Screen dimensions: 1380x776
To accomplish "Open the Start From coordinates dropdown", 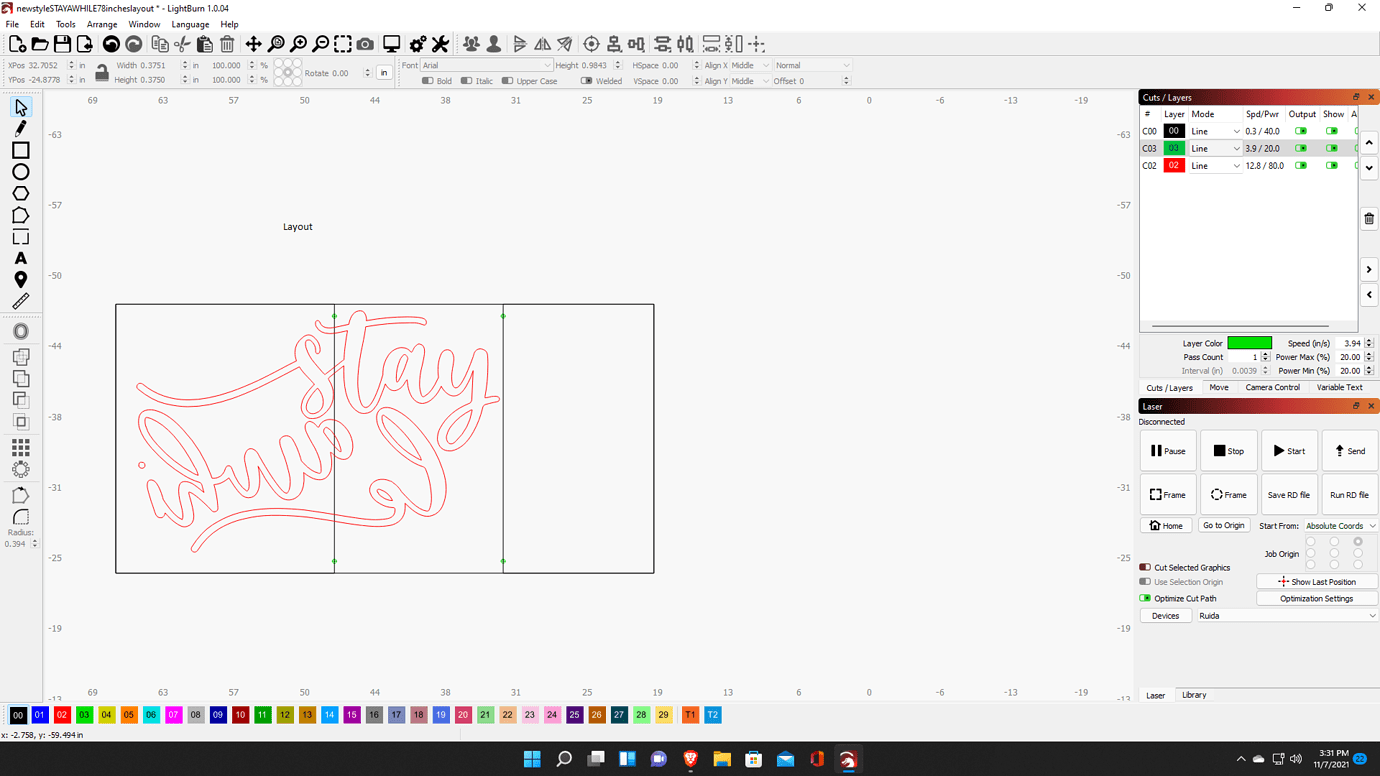I will click(x=1340, y=525).
